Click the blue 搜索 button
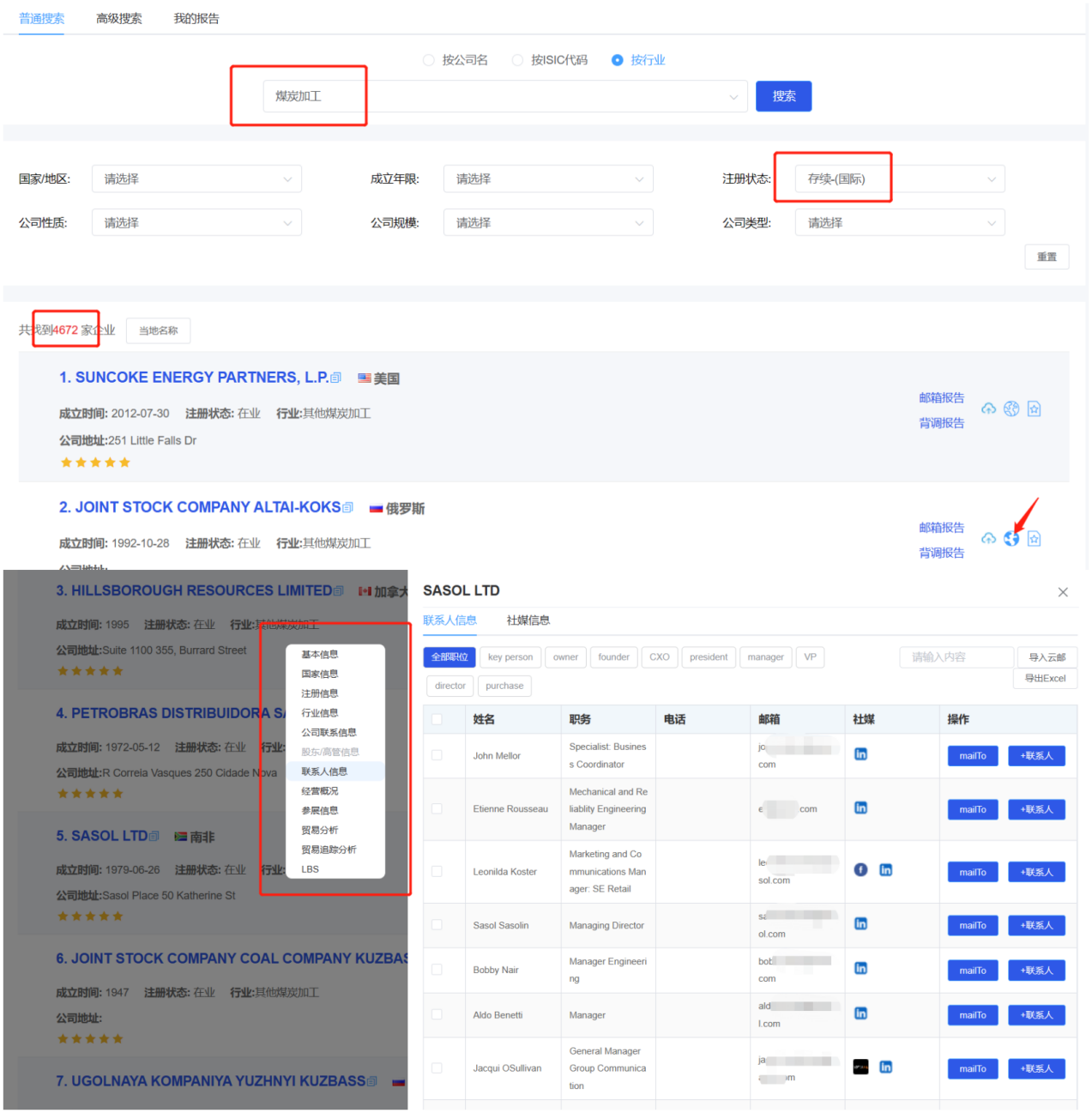 pyautogui.click(x=784, y=96)
